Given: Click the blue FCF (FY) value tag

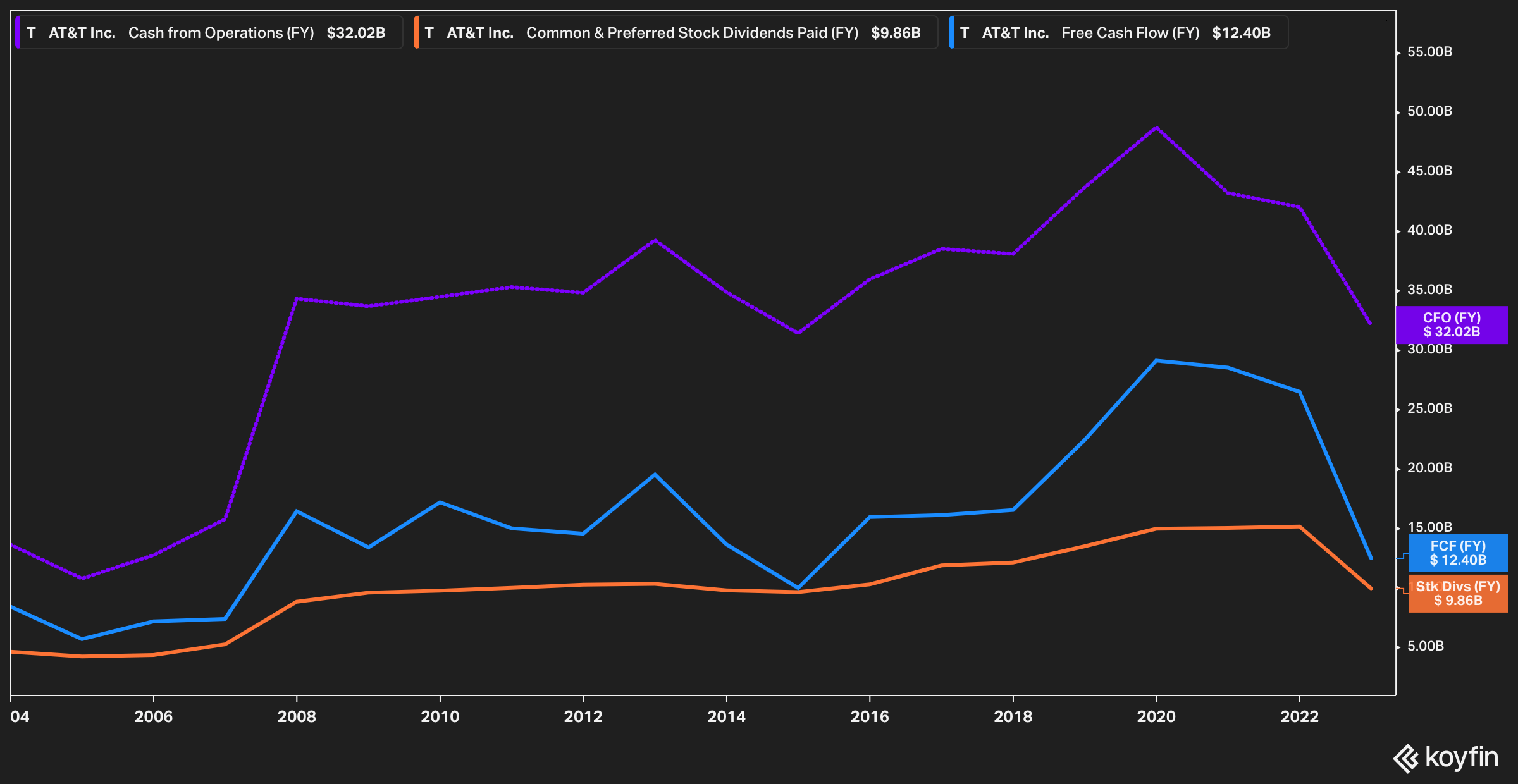Looking at the screenshot, I should coord(1458,553).
